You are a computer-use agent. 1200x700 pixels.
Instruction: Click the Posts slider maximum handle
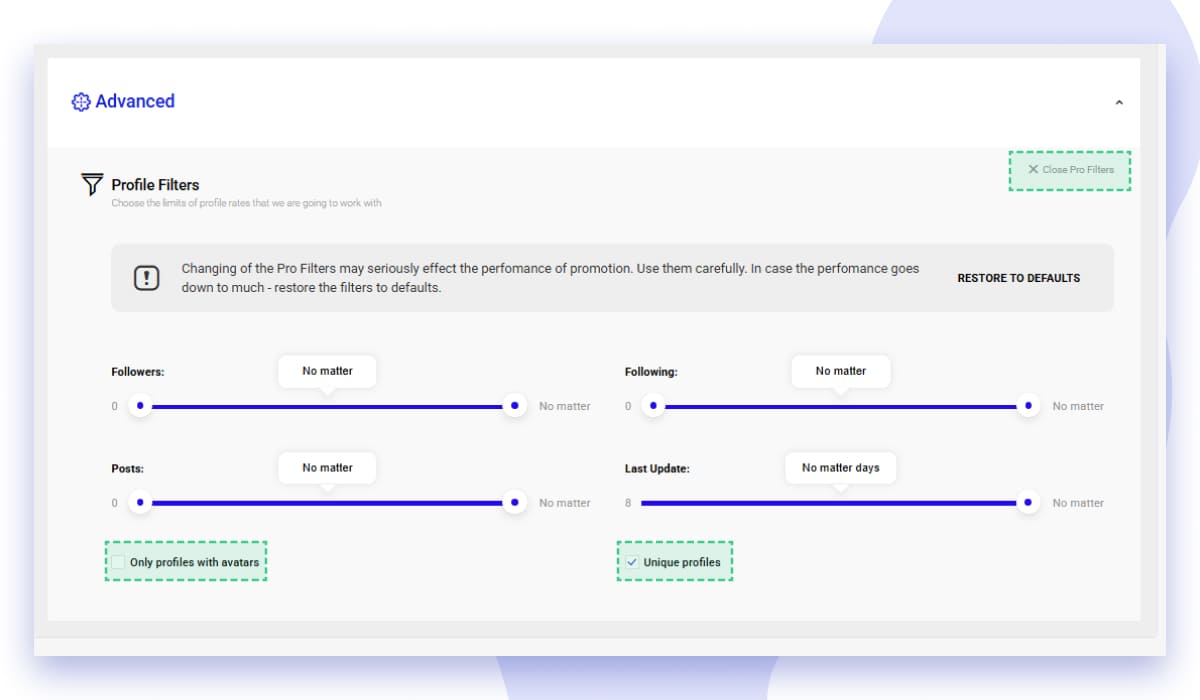point(515,503)
